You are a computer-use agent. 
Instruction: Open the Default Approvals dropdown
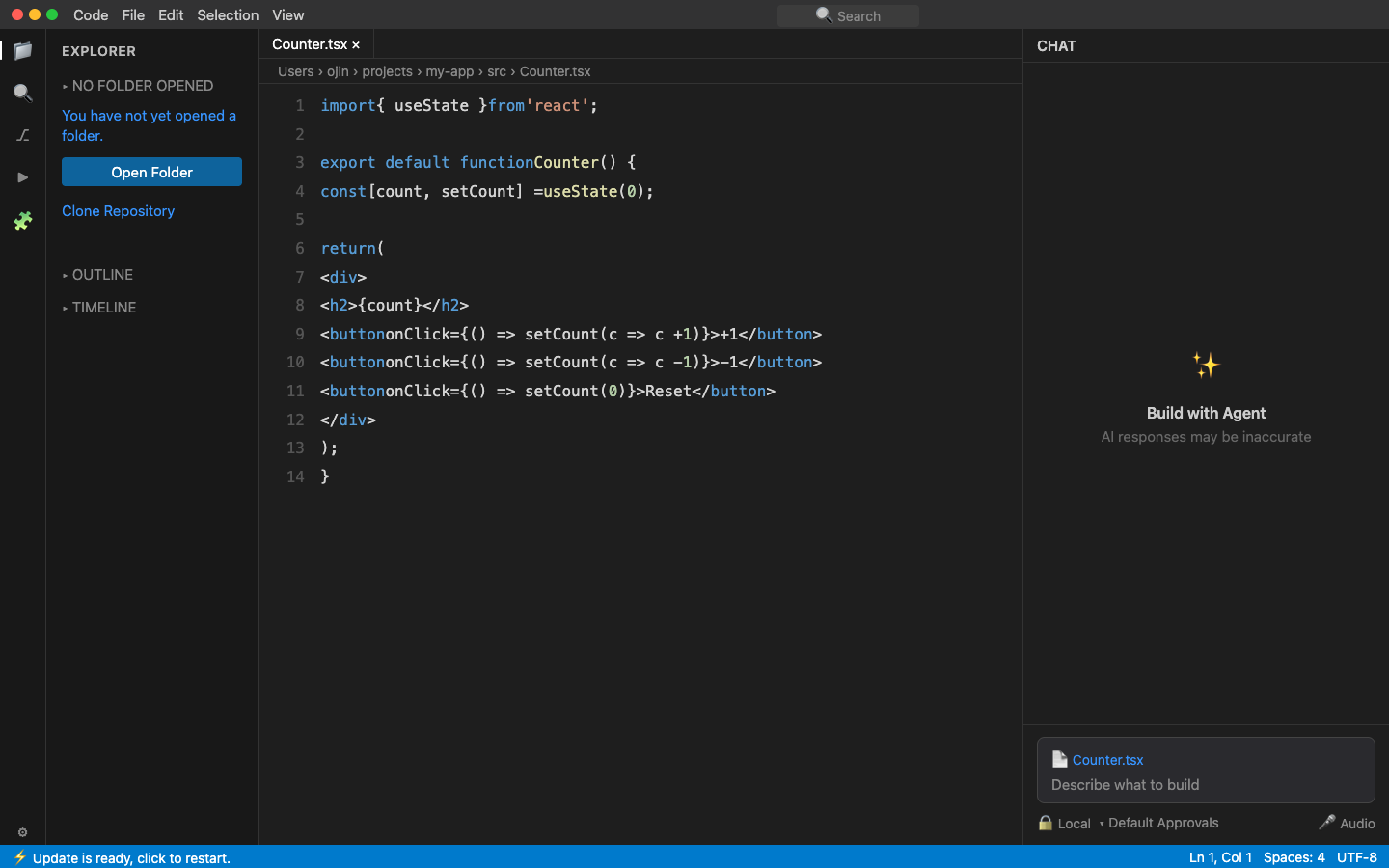[1162, 823]
